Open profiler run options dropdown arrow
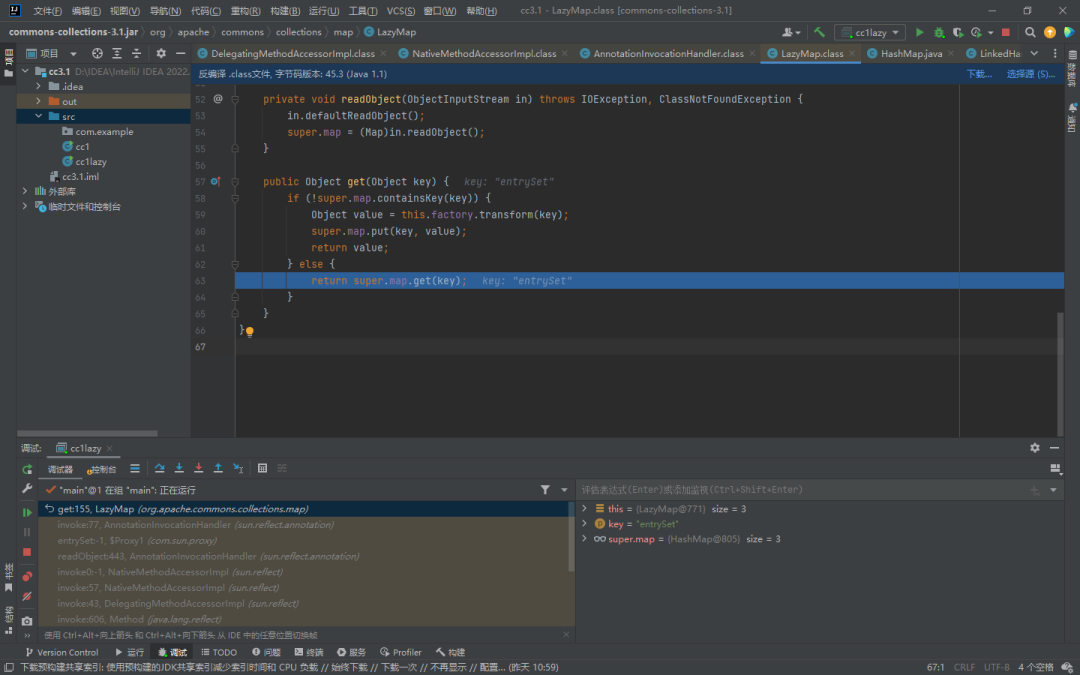1080x675 pixels. coord(990,32)
